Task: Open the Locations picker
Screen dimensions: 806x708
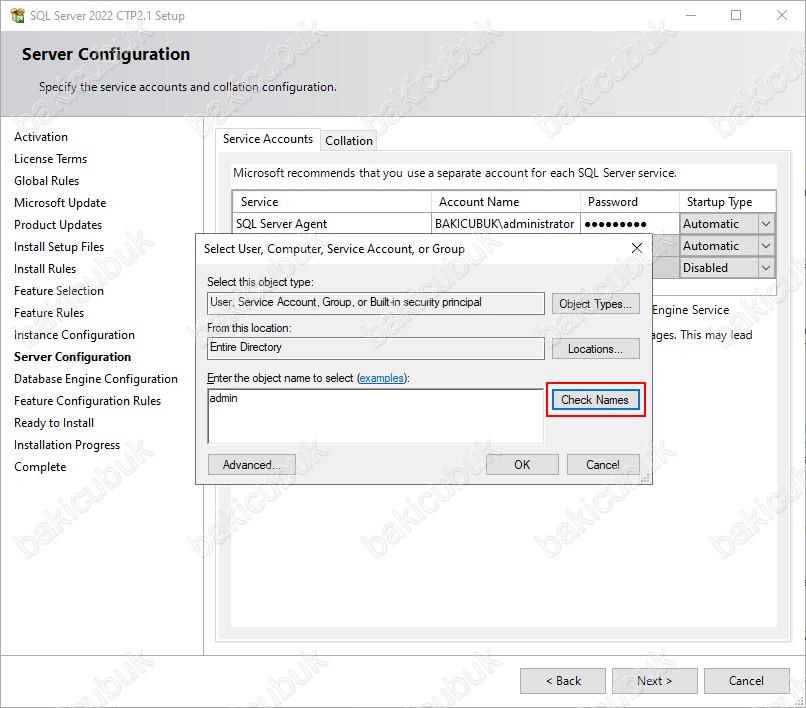Action: pyautogui.click(x=595, y=349)
